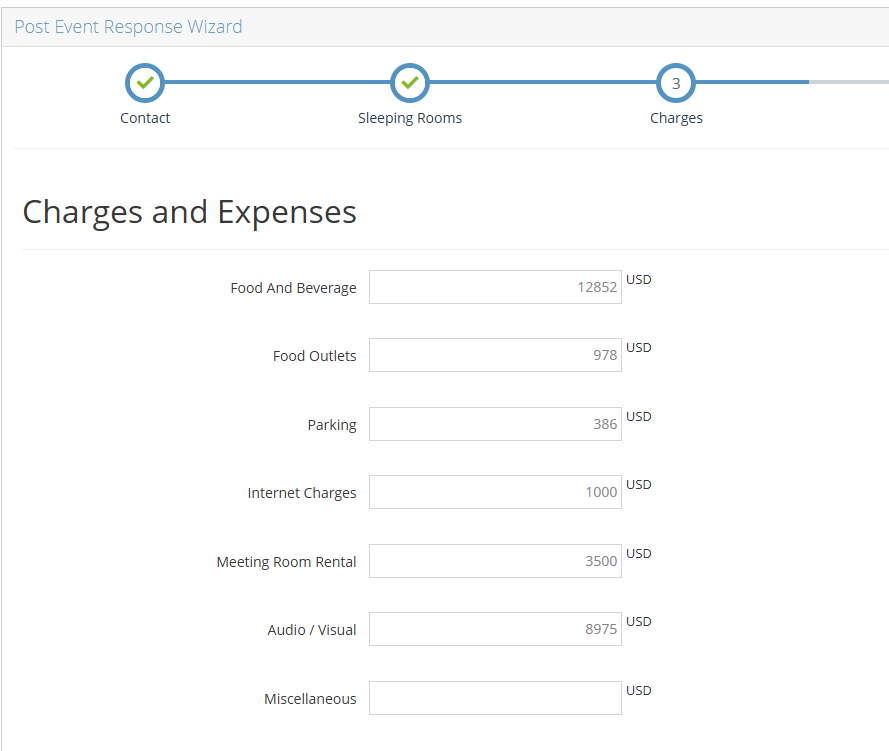Click the Food And Beverage label text
The image size is (889, 751).
[x=293, y=288]
